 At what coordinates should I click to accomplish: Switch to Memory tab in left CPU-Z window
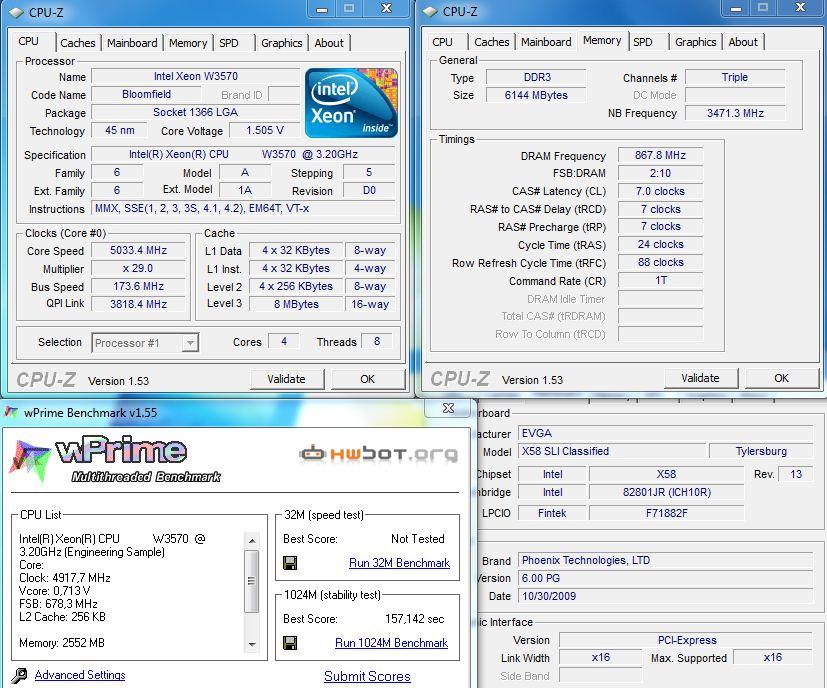(x=188, y=43)
